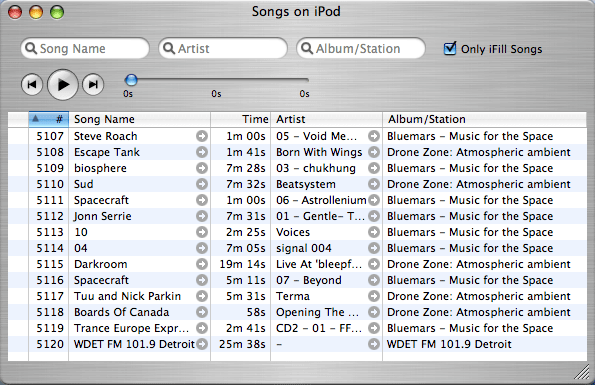Image resolution: width=595 pixels, height=385 pixels.
Task: Click magnifier icon in Song Name search
Action: (31, 48)
